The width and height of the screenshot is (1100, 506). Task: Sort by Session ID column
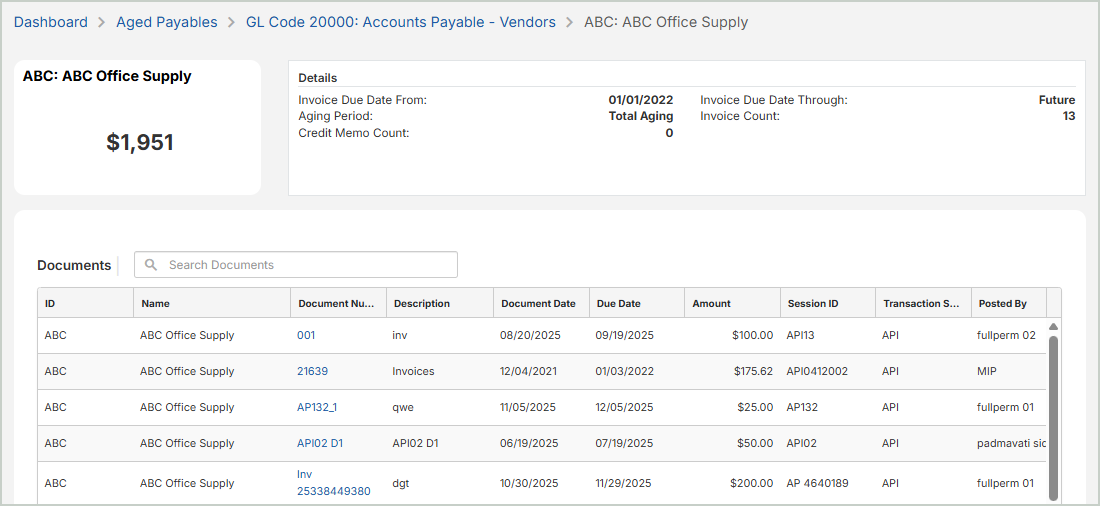(812, 303)
